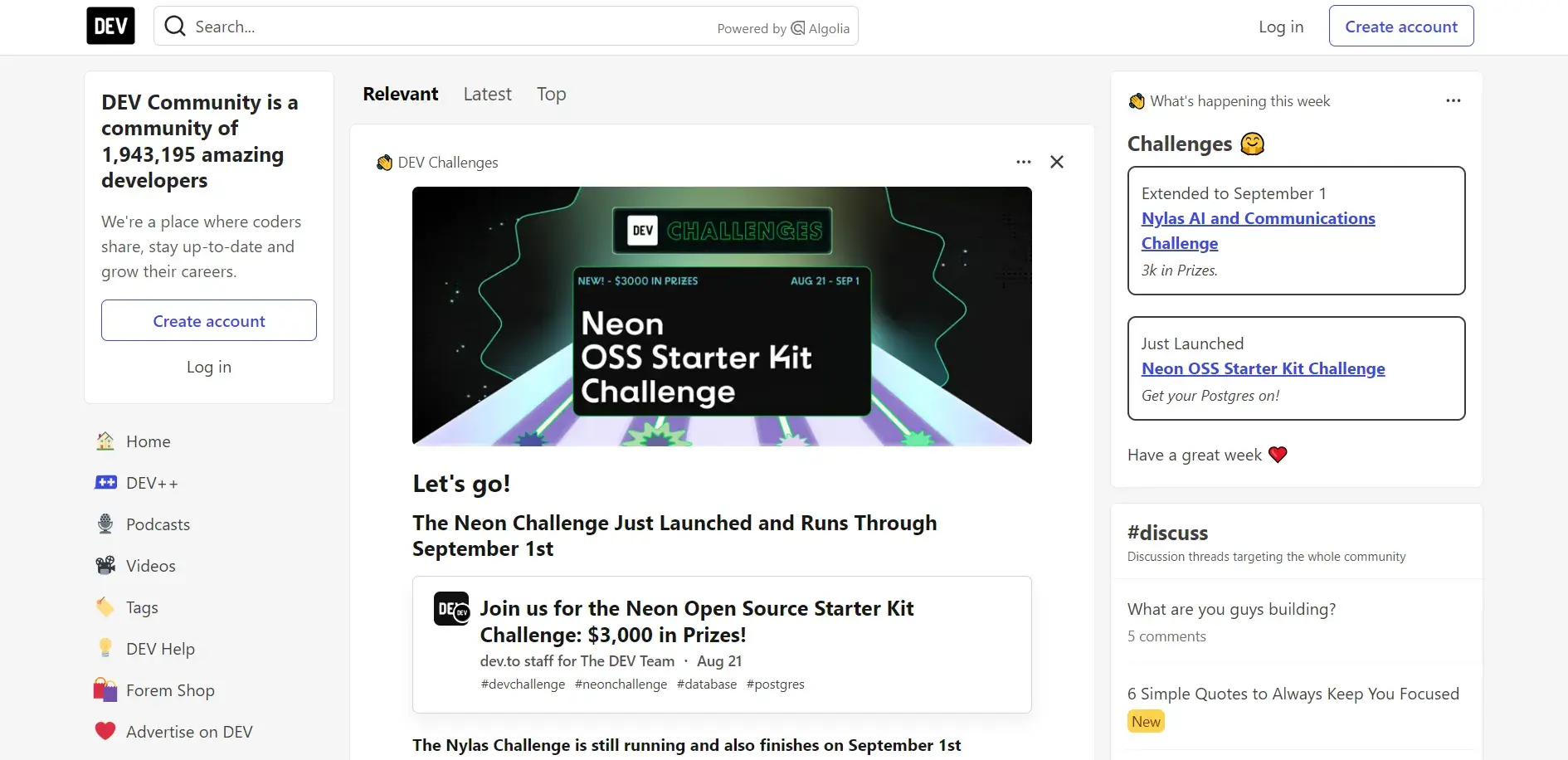This screenshot has width=1568, height=760.
Task: Click Create account button in header
Action: [1401, 26]
